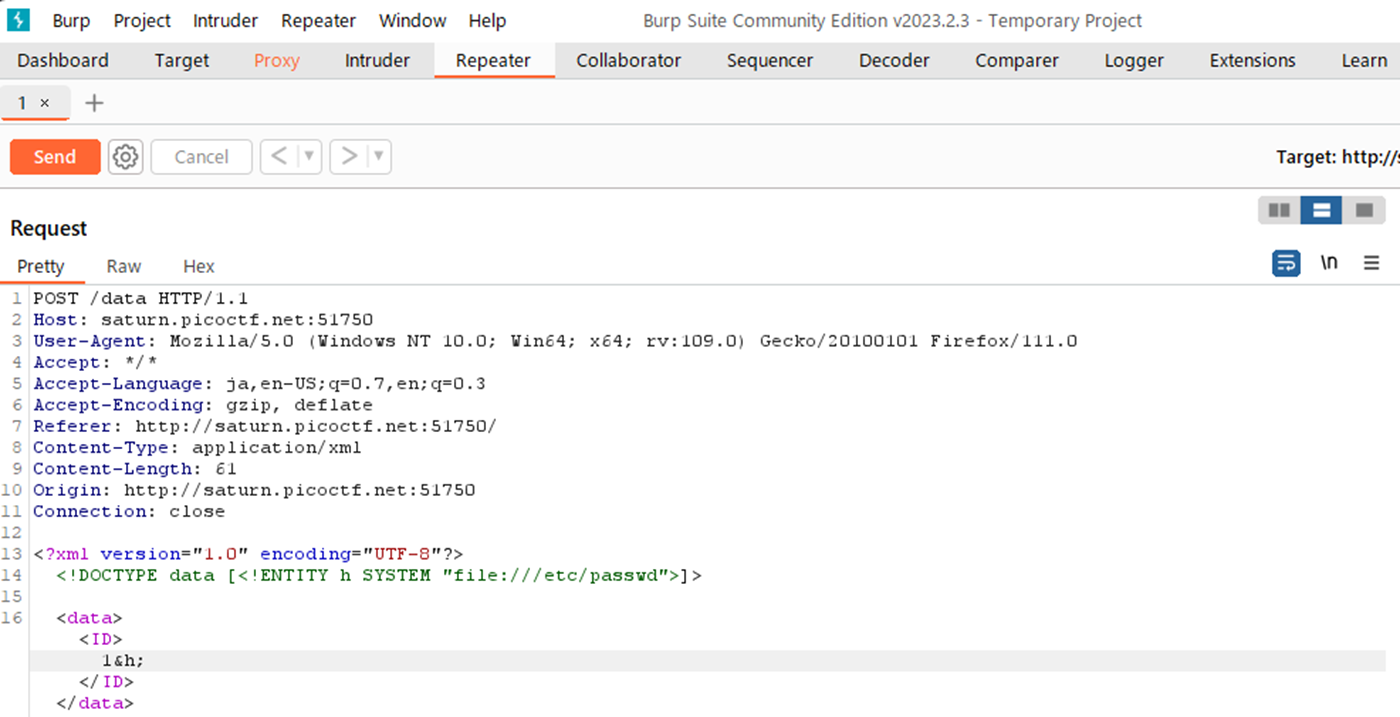Click the closing </ID> tag line
Viewport: 1400px width, 717px height.
coord(106,682)
